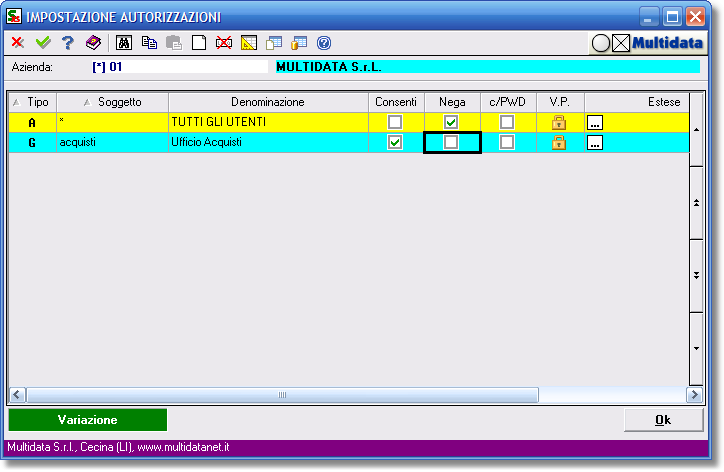Image resolution: width=724 pixels, height=472 pixels.
Task: Uncheck Consenti for Ufficio Acquisti
Action: coord(395,142)
